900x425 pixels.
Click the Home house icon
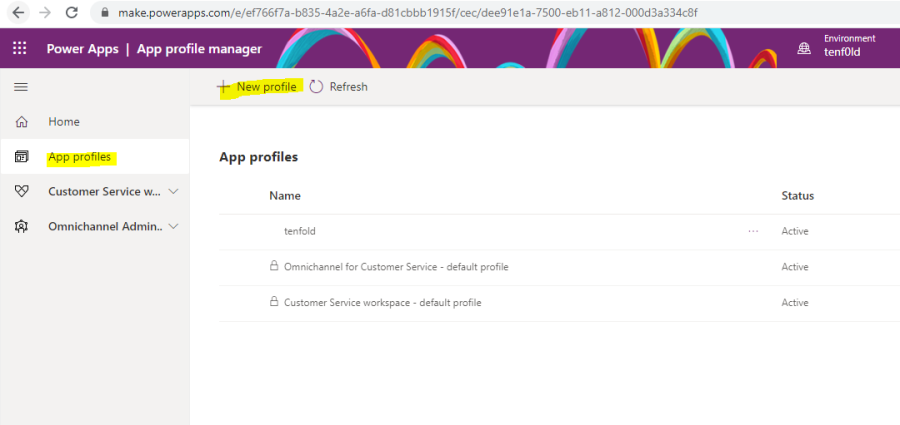click(x=21, y=122)
